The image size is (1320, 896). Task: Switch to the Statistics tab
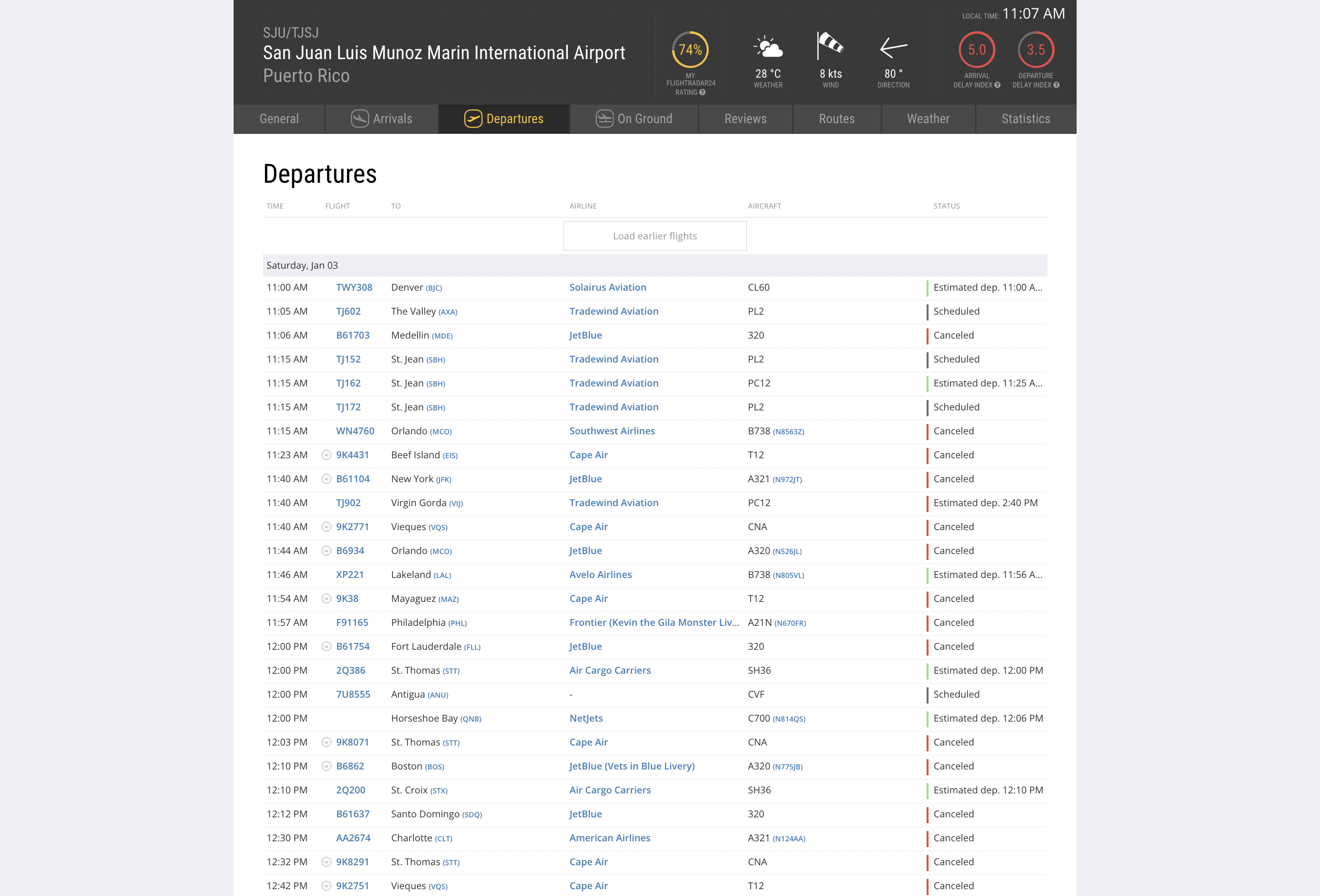pyautogui.click(x=1026, y=119)
